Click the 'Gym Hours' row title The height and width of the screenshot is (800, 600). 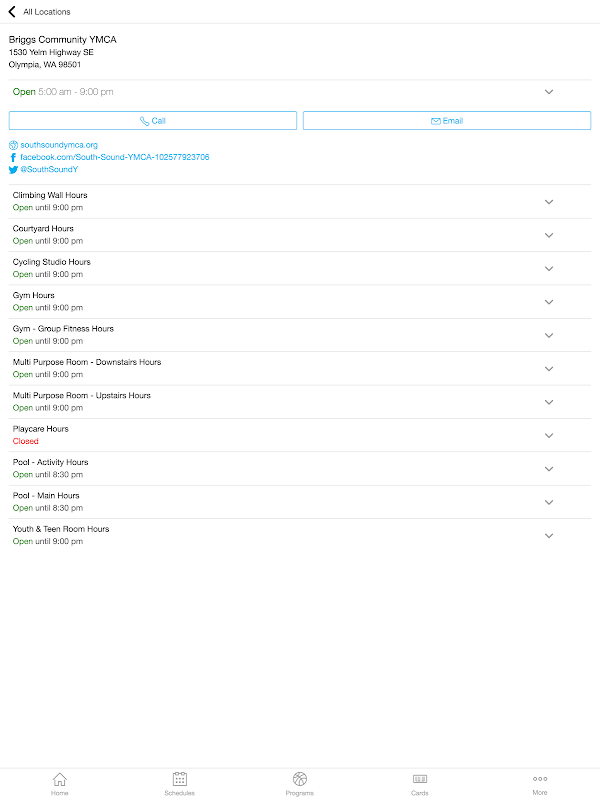coord(34,295)
